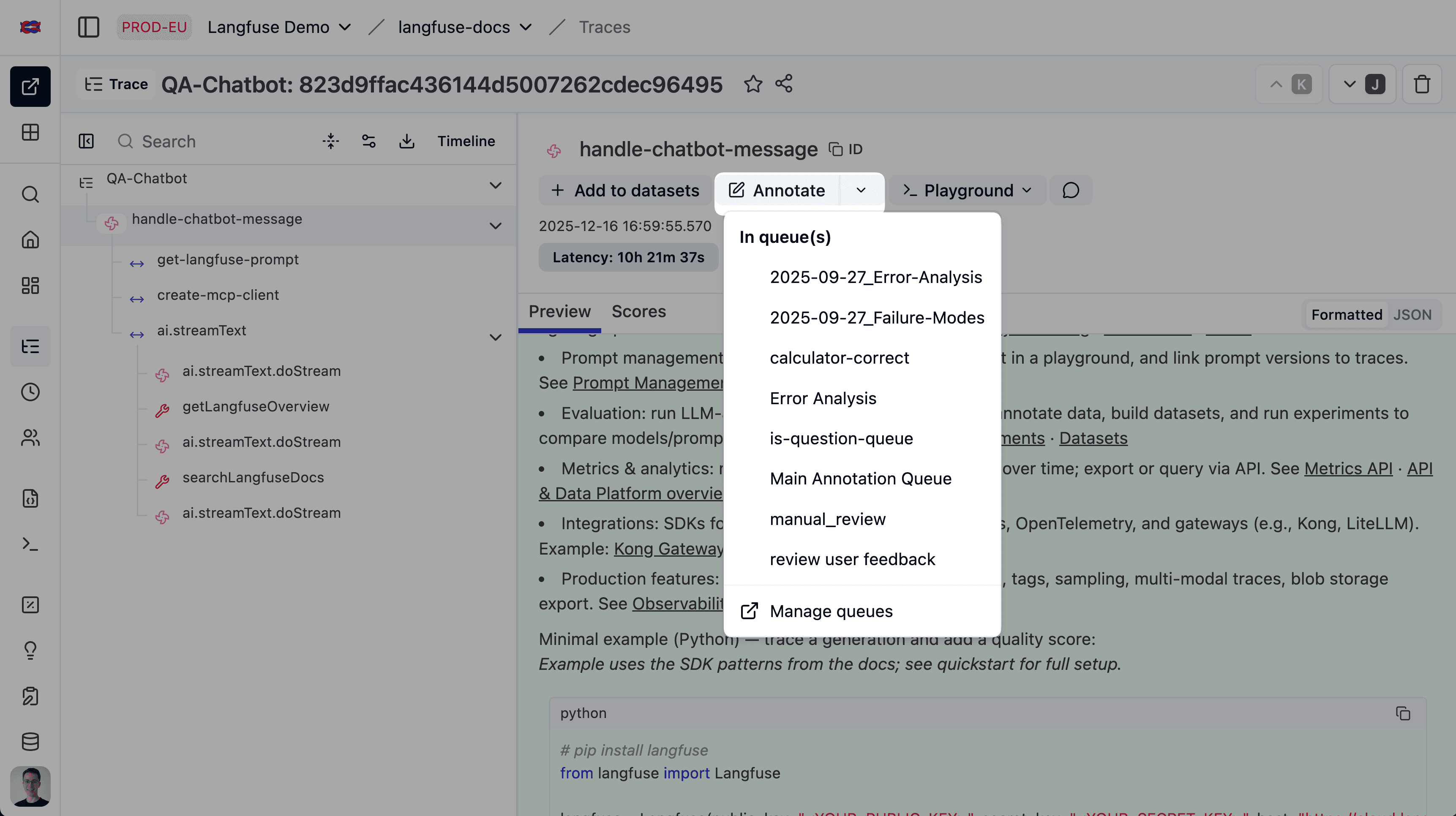Collapse all nodes in trace tree
This screenshot has height=816, width=1456.
pos(331,141)
